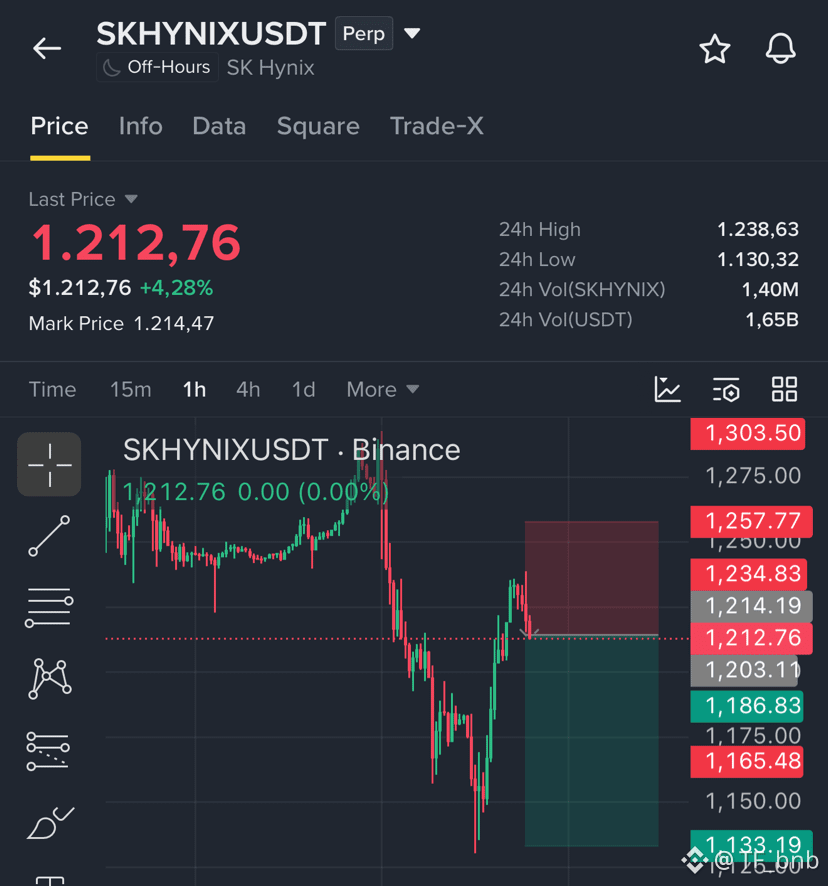Click the green 1,186.83 price label
Screen dimensions: 828x886
coord(747,706)
